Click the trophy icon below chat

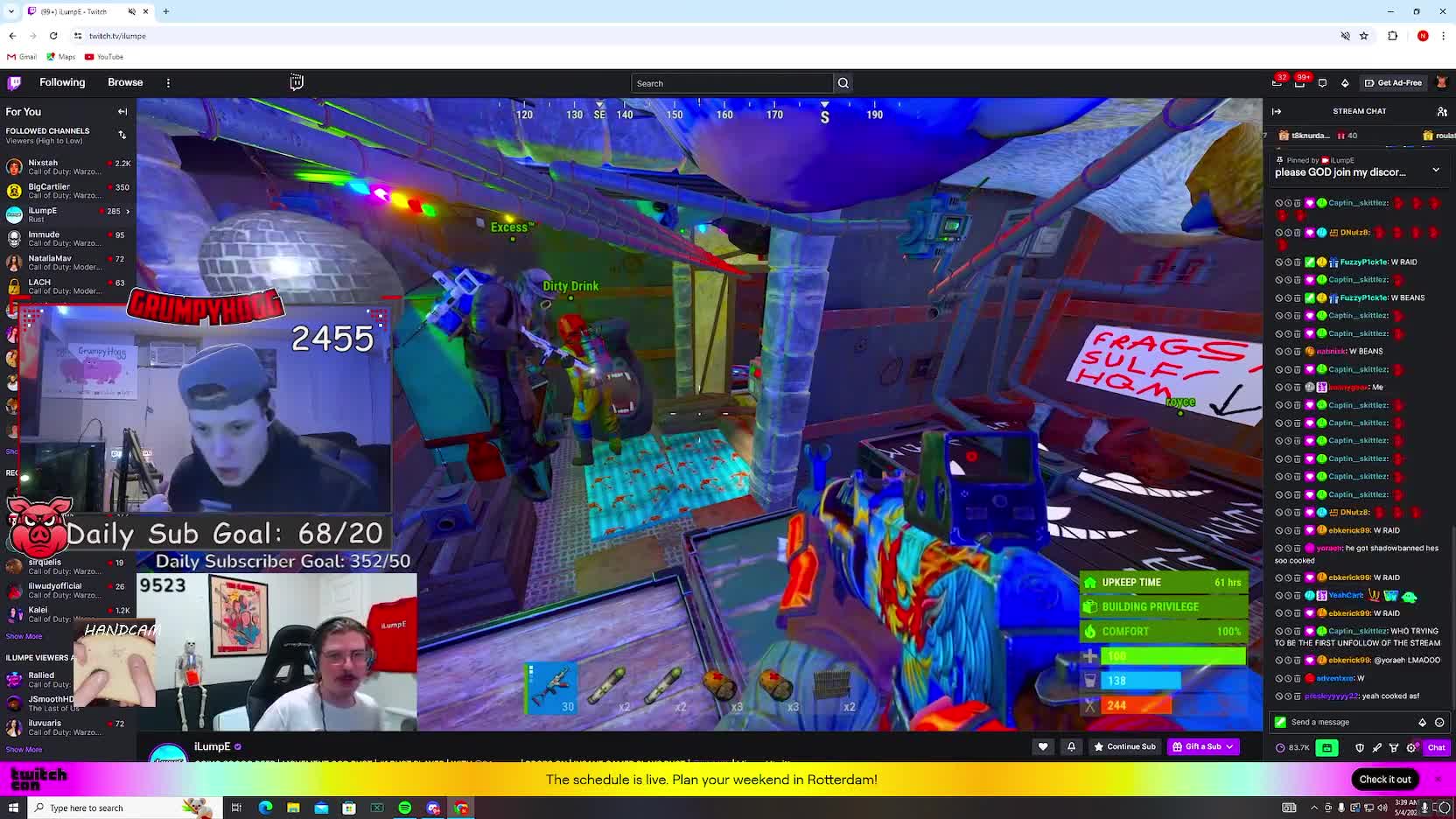(1394, 747)
